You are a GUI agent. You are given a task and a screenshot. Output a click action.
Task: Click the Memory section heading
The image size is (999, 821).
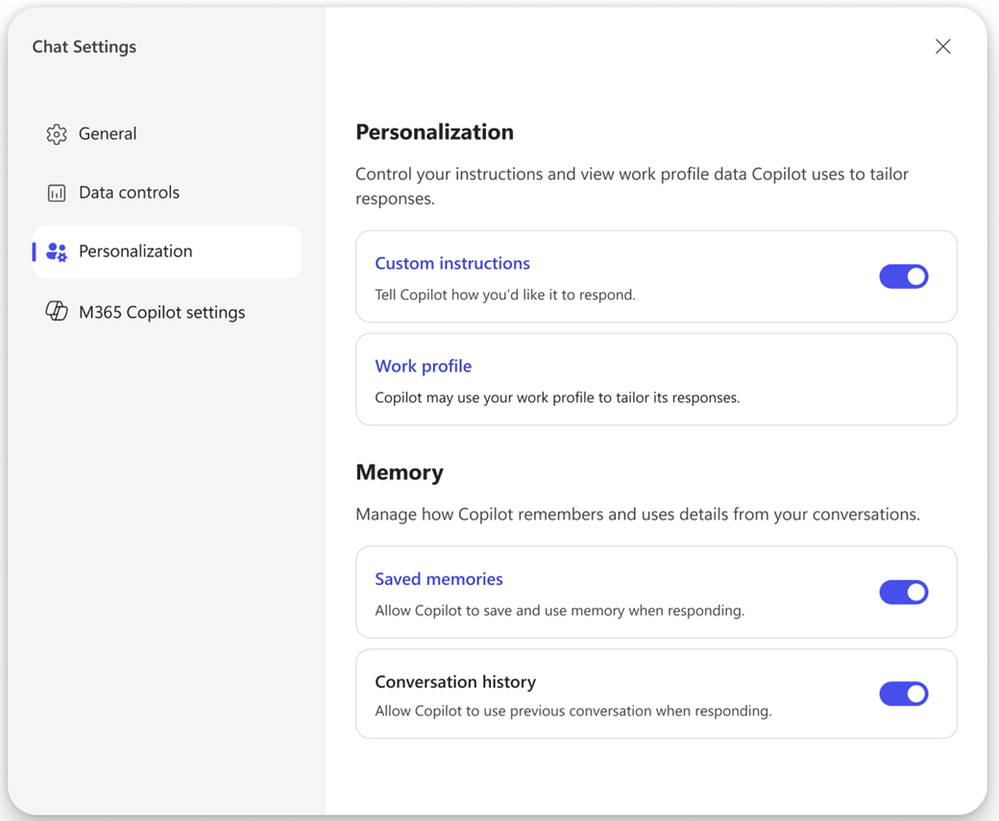point(399,472)
